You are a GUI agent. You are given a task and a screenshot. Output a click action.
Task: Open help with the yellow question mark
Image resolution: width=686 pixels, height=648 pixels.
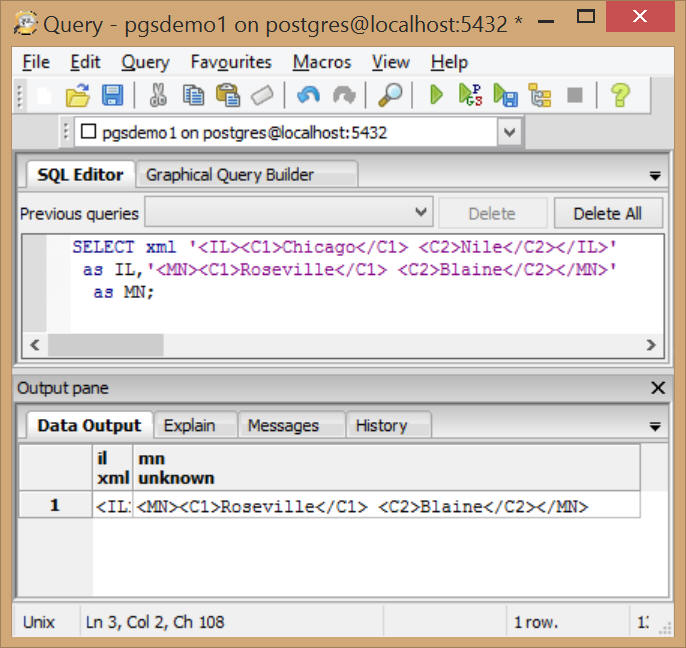[620, 95]
